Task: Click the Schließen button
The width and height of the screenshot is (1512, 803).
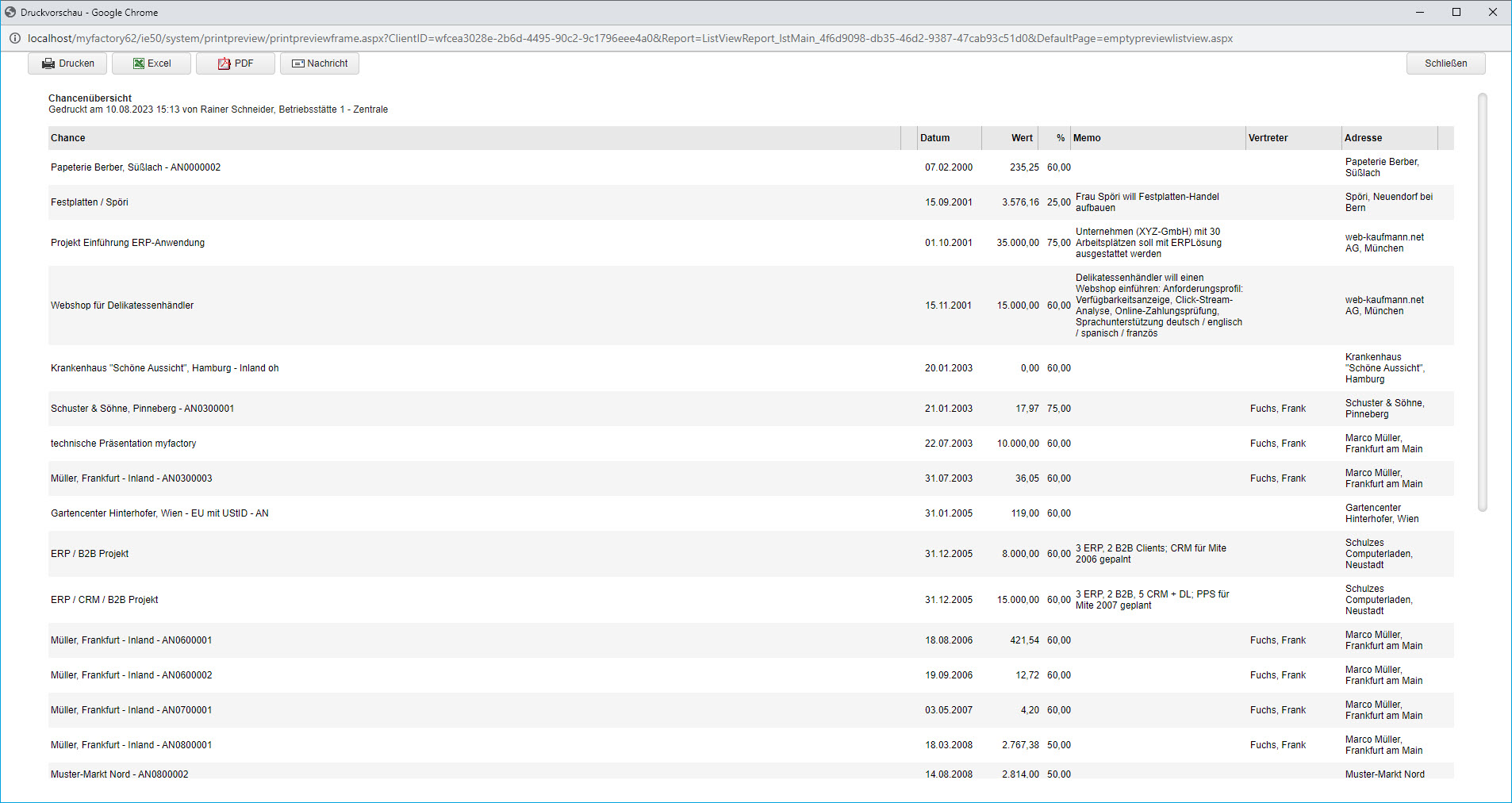Action: [1445, 63]
